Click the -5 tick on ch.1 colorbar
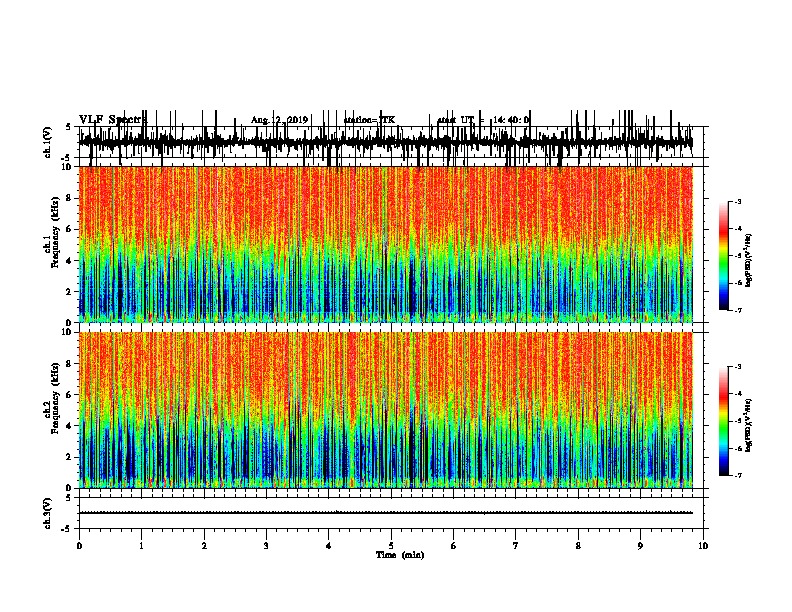792x612 pixels. (x=738, y=256)
